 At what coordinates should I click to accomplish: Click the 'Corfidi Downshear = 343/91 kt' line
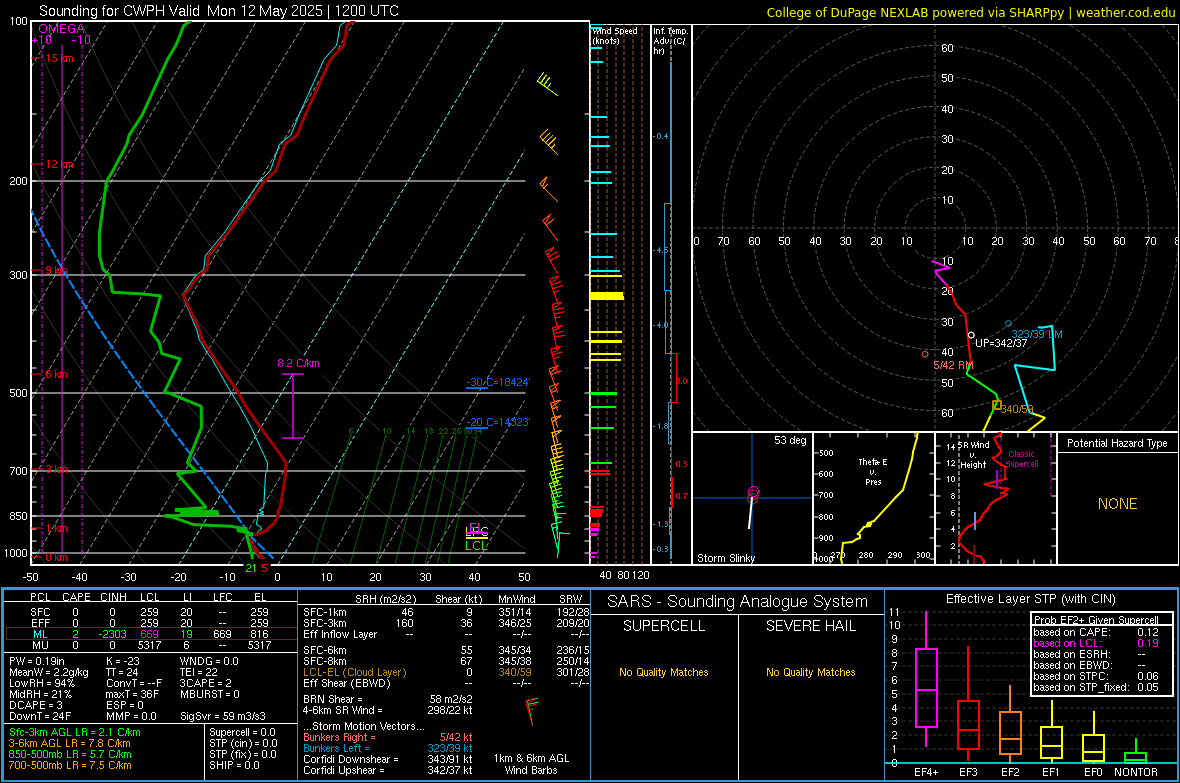click(x=388, y=759)
